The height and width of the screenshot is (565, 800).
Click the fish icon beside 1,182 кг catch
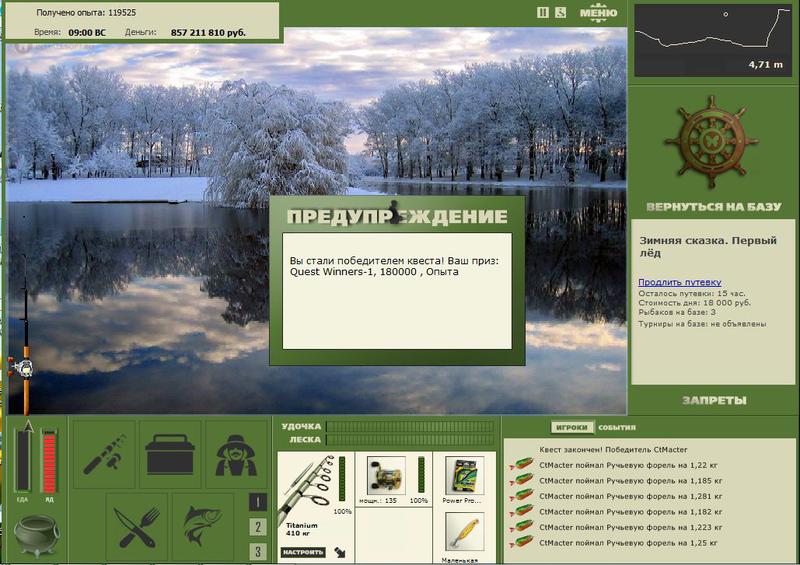521,511
